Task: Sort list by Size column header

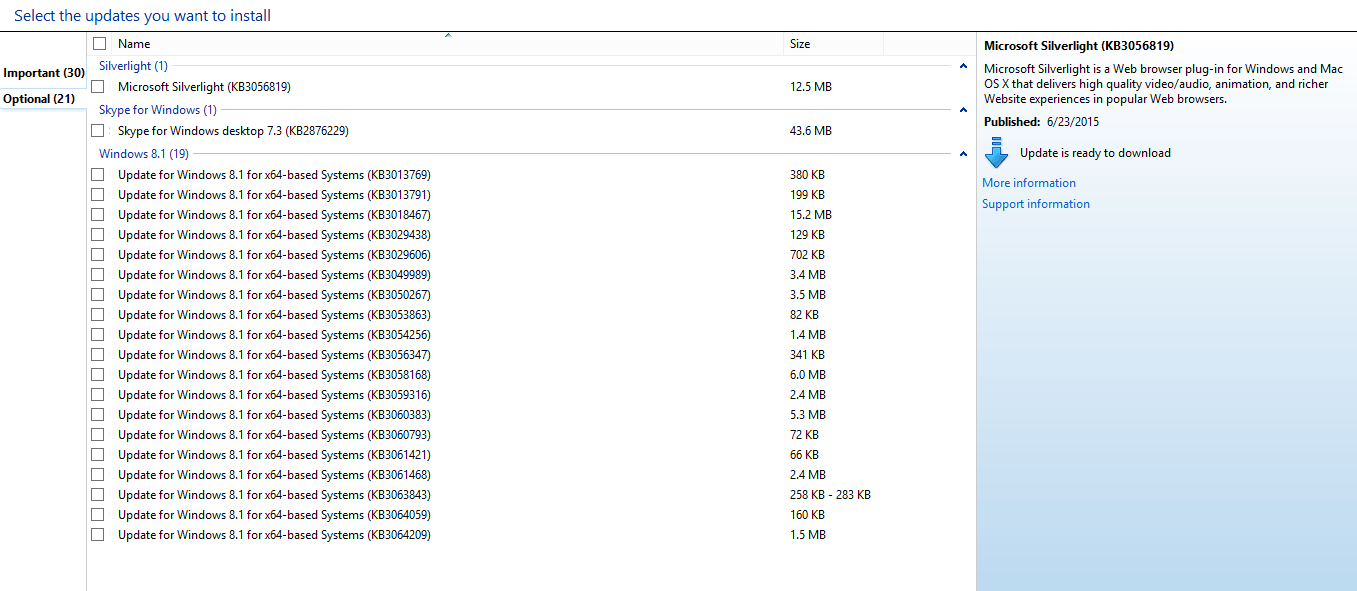Action: pyautogui.click(x=800, y=44)
